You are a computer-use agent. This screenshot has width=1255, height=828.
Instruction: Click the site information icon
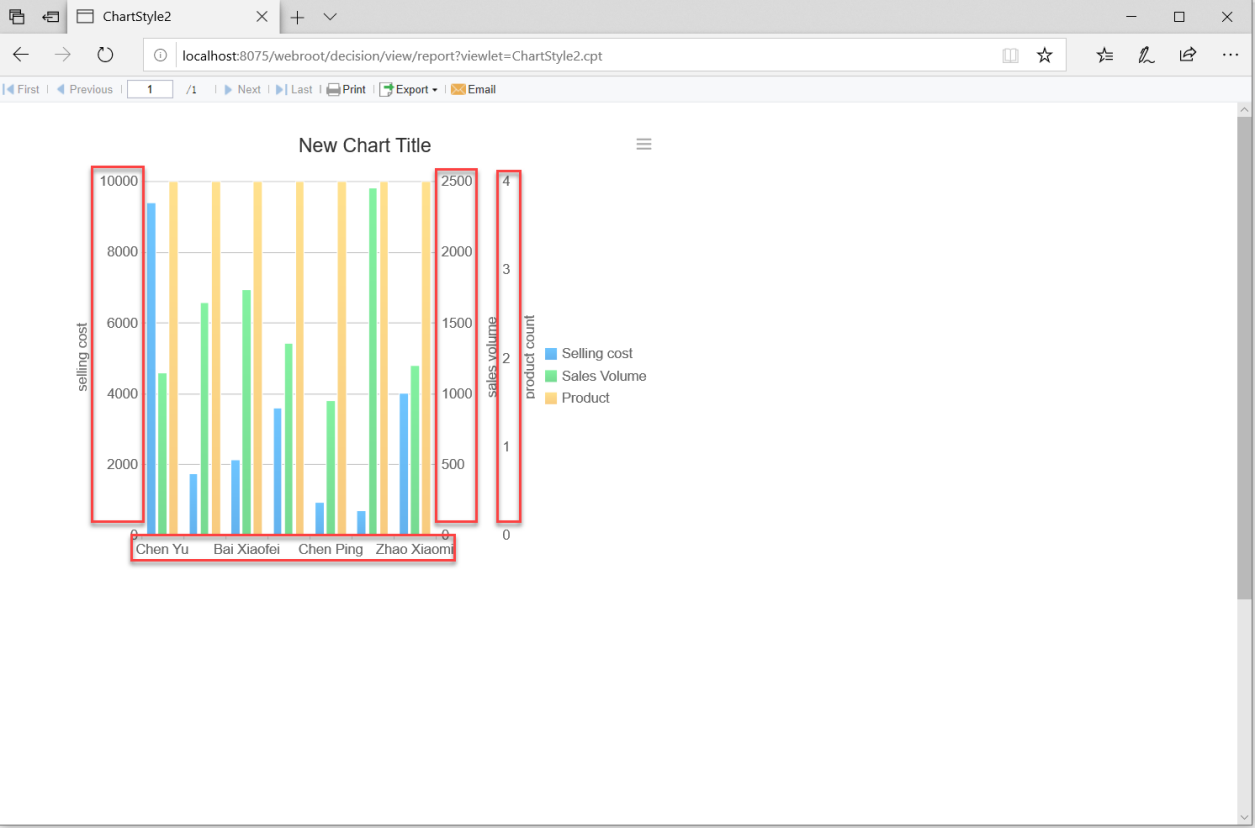point(160,55)
